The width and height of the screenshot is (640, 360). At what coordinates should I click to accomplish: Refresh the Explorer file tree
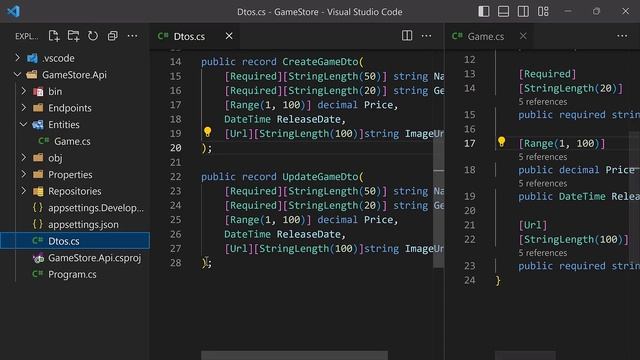tap(93, 36)
